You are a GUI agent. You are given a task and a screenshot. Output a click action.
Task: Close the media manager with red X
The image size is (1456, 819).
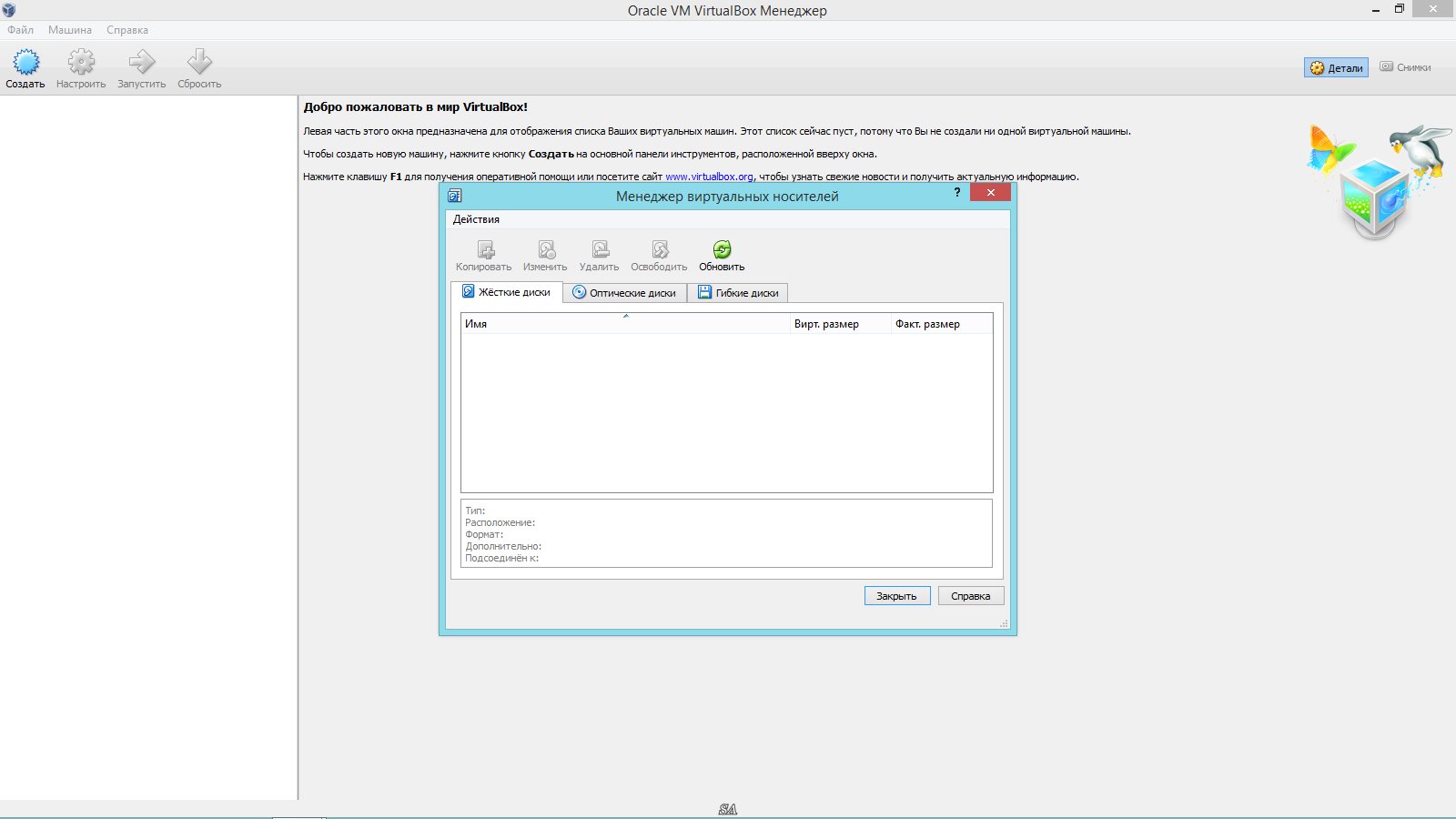click(x=990, y=192)
